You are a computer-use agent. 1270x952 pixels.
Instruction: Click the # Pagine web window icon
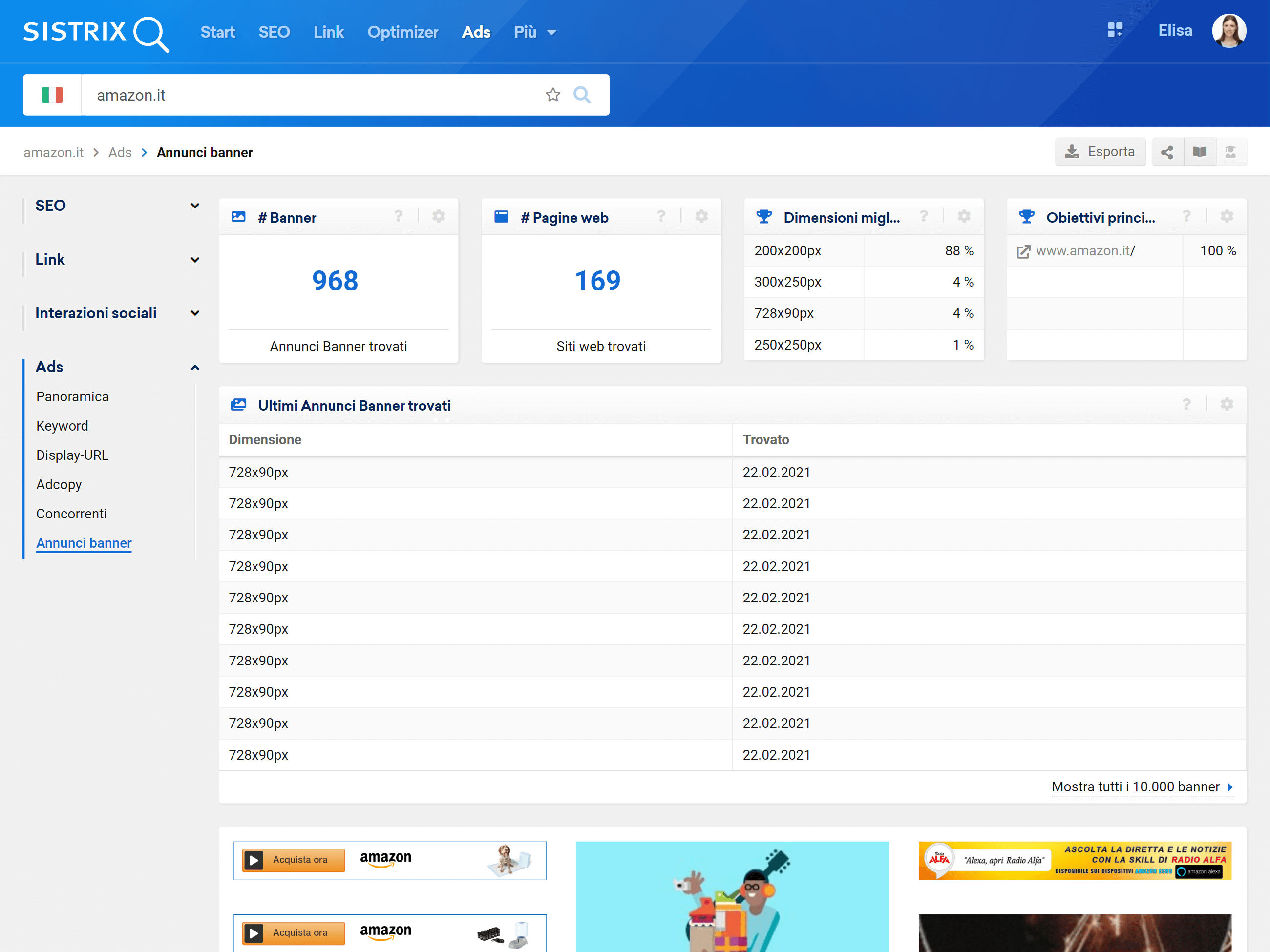pyautogui.click(x=501, y=217)
